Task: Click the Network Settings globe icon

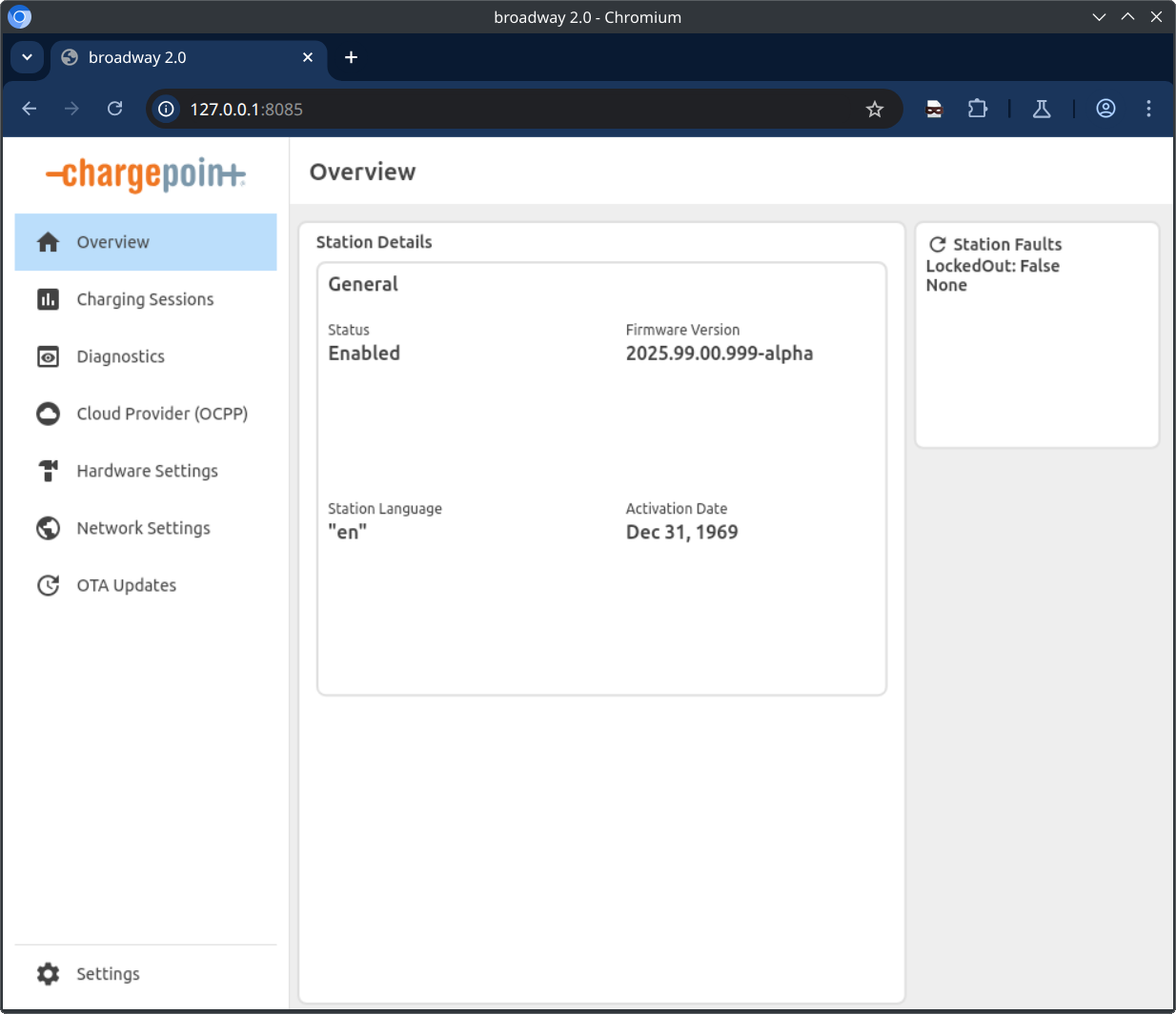Action: [48, 528]
